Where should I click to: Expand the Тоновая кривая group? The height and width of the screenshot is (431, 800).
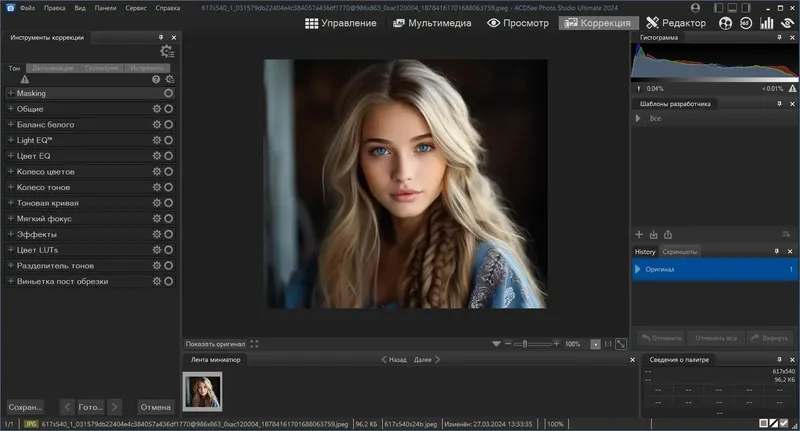tap(11, 203)
